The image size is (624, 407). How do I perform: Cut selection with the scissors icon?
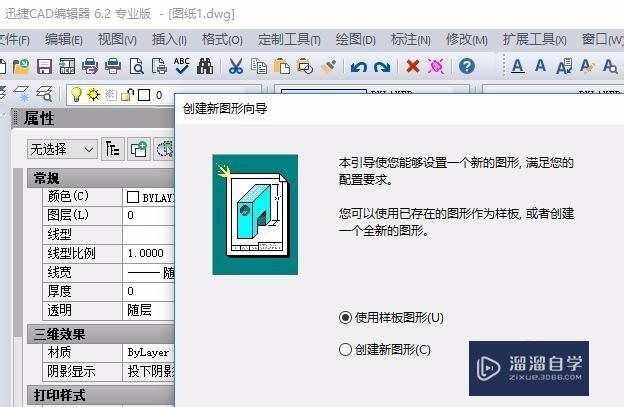(236, 66)
